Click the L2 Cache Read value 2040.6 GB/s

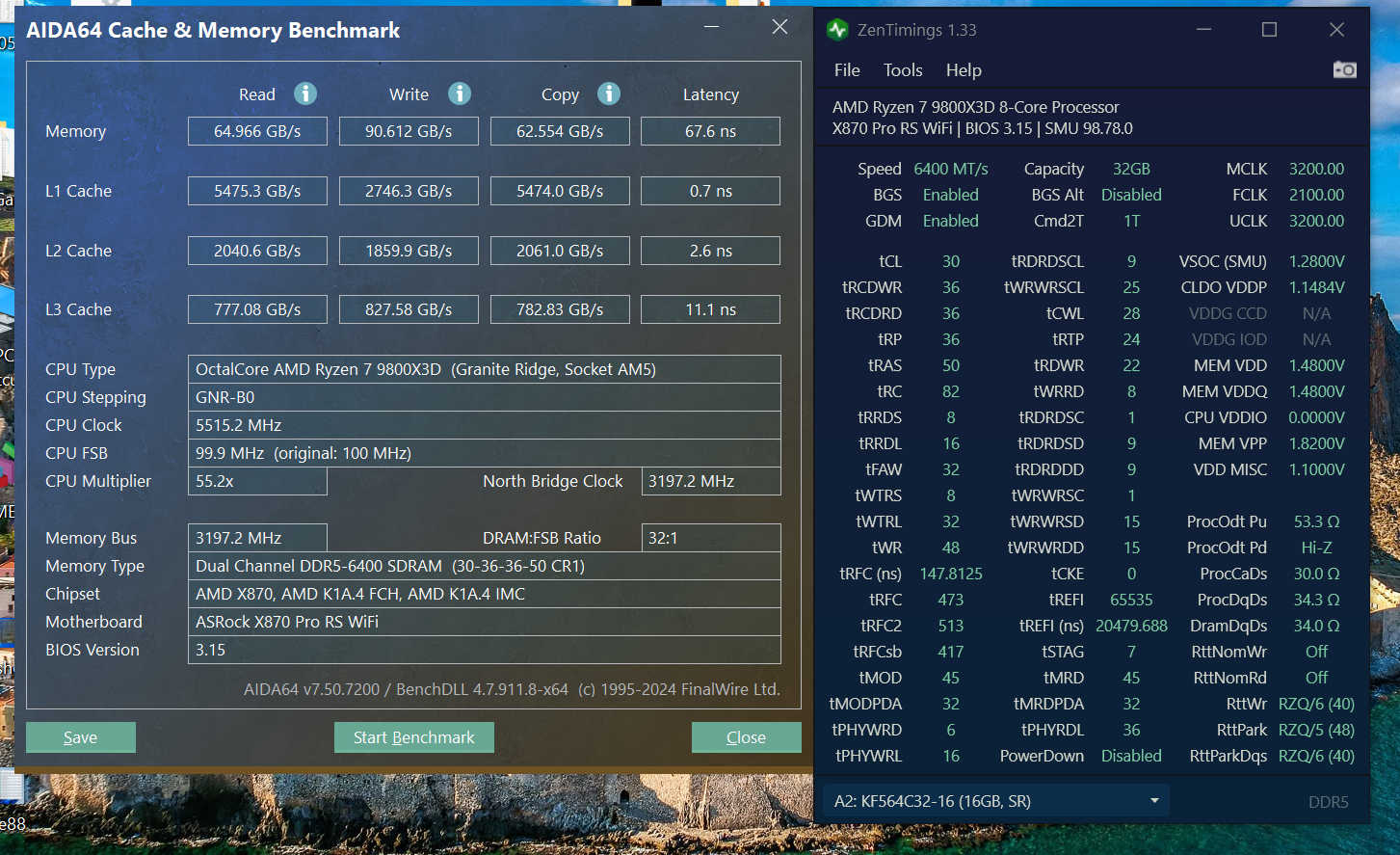[x=257, y=251]
